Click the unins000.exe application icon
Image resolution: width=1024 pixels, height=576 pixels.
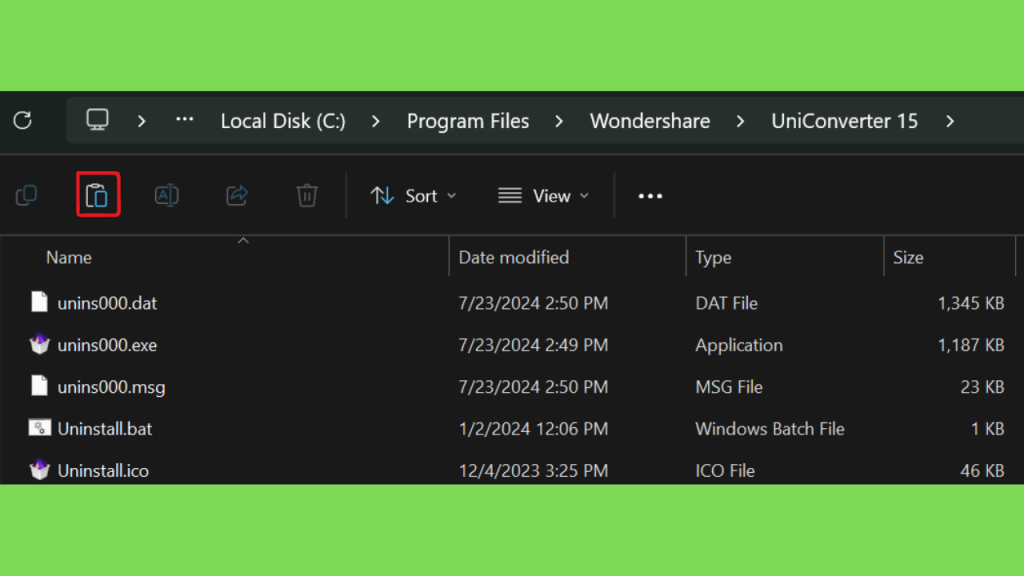click(x=39, y=344)
